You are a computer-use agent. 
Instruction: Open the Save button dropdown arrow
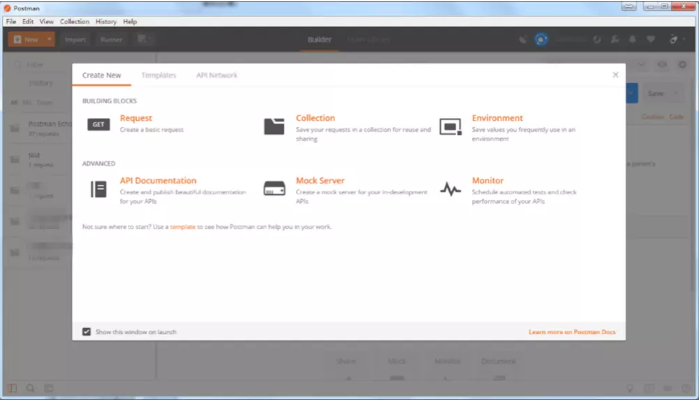tap(676, 93)
